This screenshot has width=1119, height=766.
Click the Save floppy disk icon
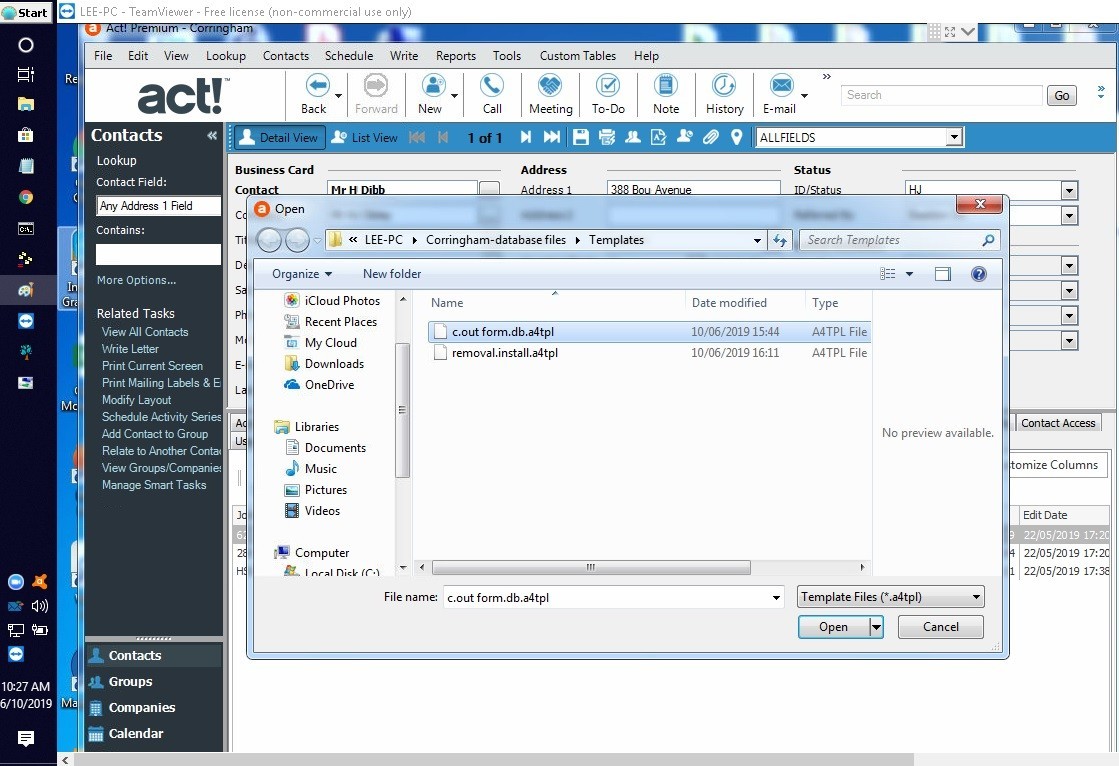point(581,137)
